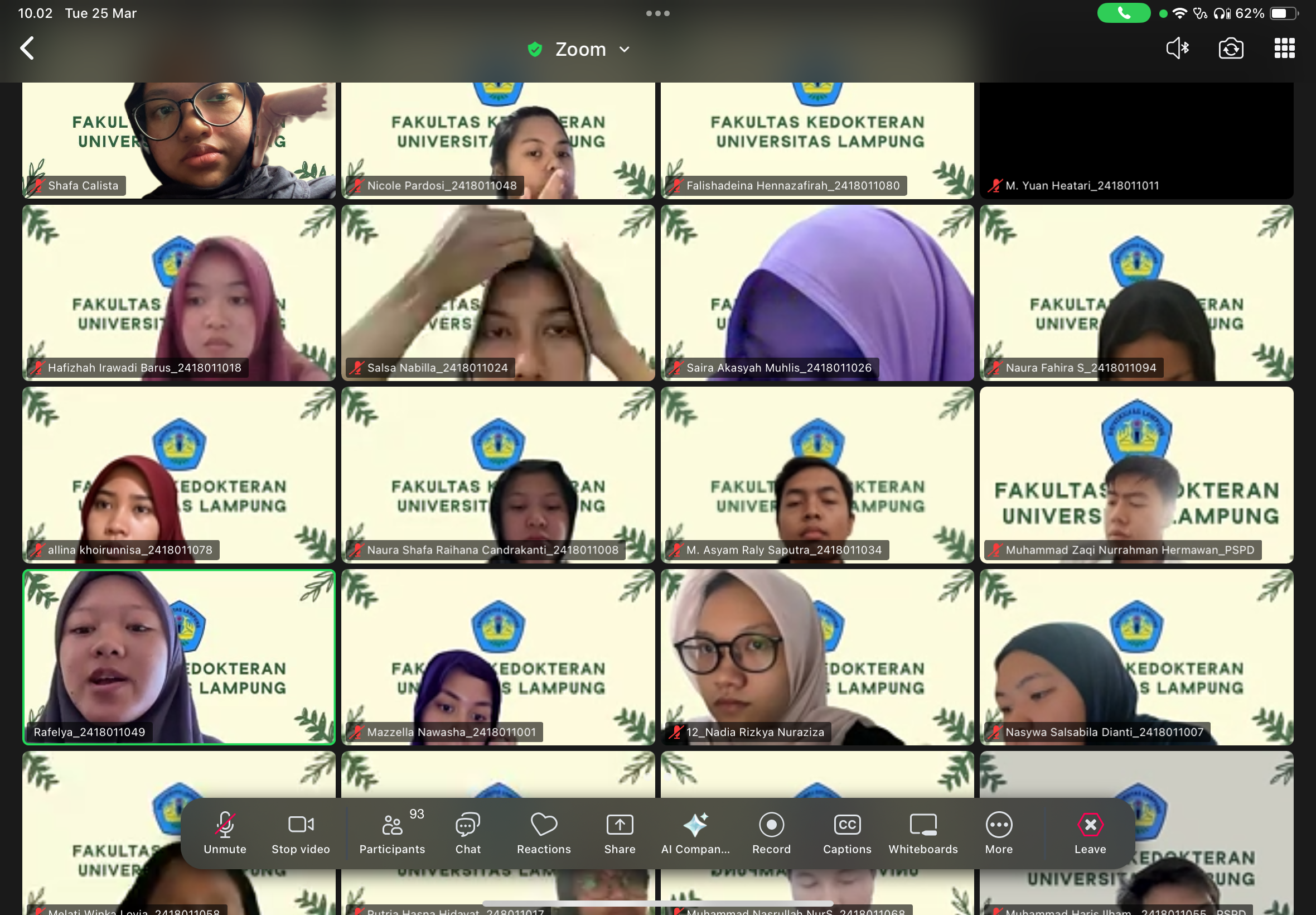Open the More options menu
Image resolution: width=1316 pixels, height=915 pixels.
(x=999, y=834)
